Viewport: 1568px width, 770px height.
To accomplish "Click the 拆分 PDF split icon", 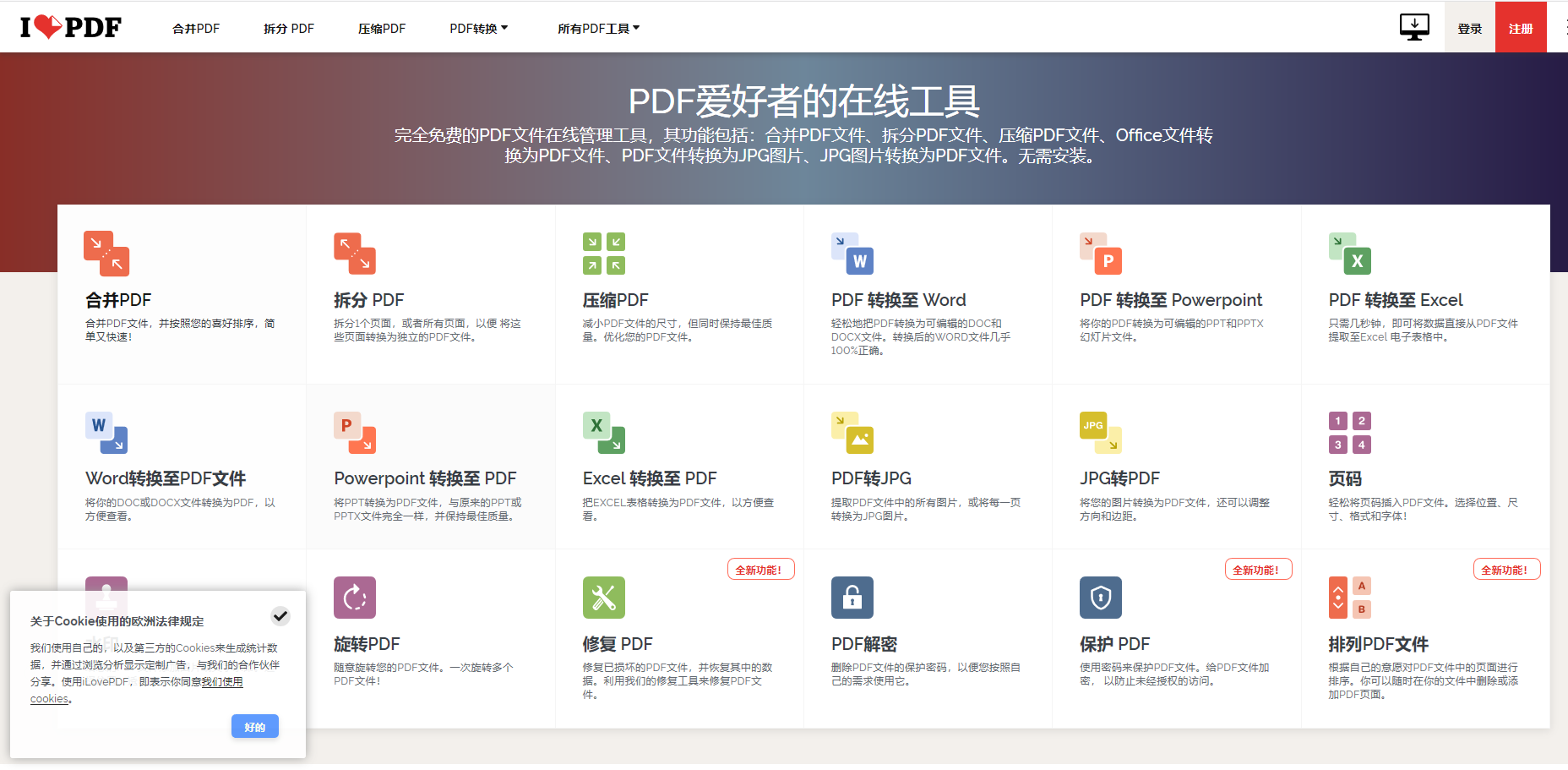I will 355,254.
